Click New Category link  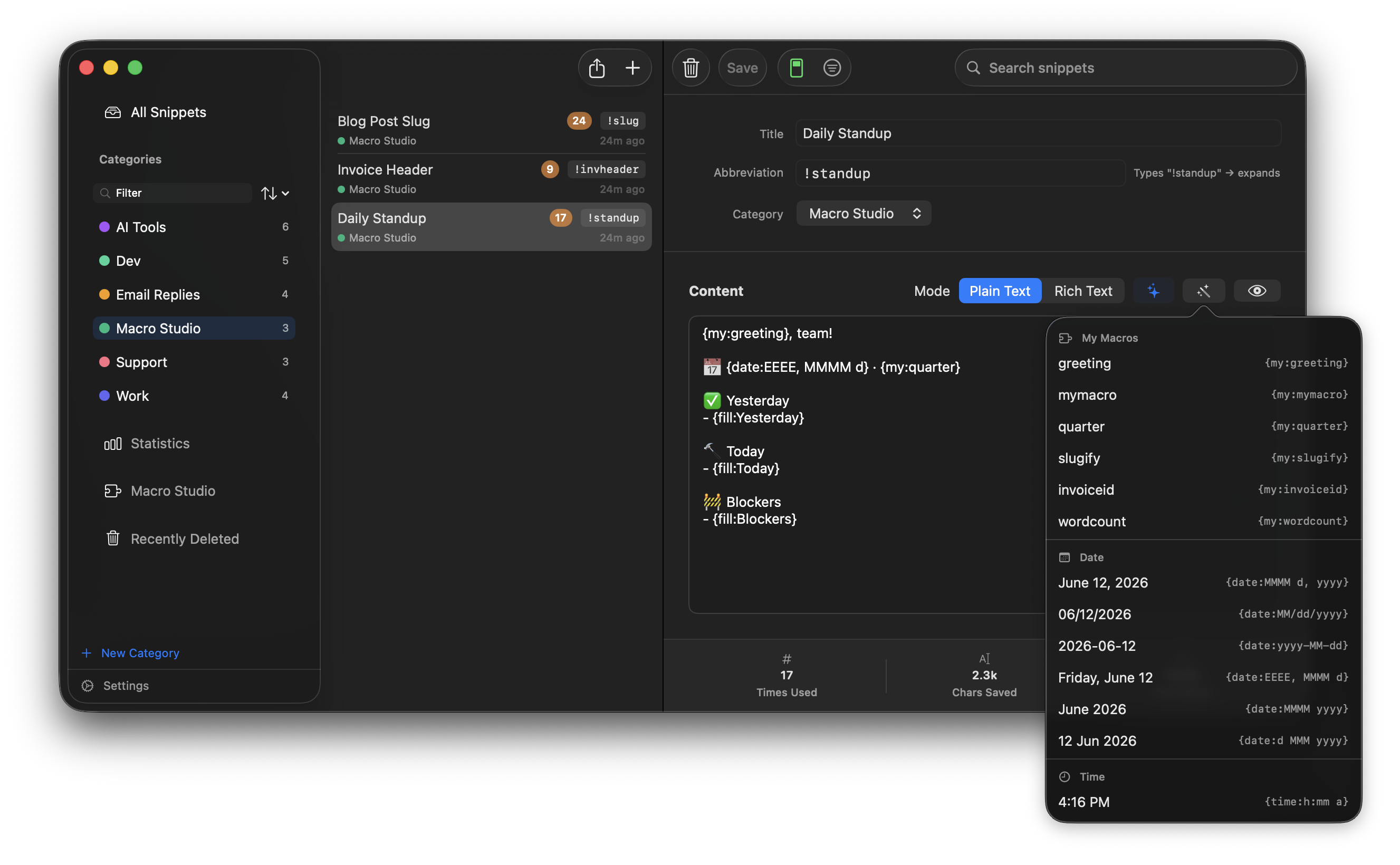pos(131,653)
